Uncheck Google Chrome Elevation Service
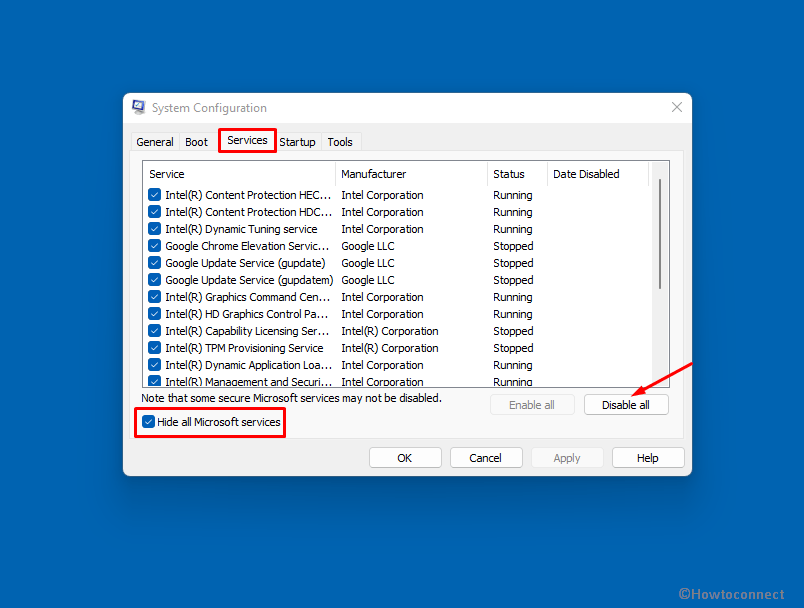Image resolution: width=804 pixels, height=608 pixels. click(x=154, y=245)
